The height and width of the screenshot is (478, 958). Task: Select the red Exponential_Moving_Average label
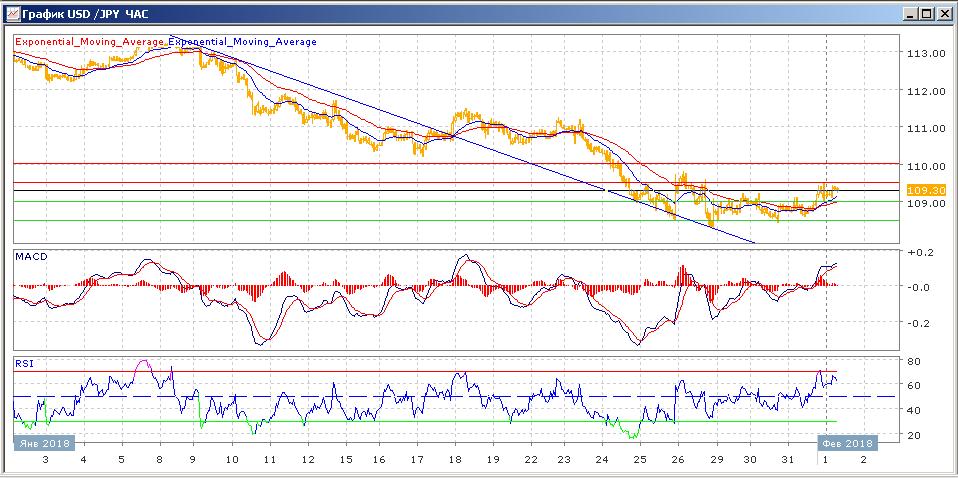click(x=89, y=42)
